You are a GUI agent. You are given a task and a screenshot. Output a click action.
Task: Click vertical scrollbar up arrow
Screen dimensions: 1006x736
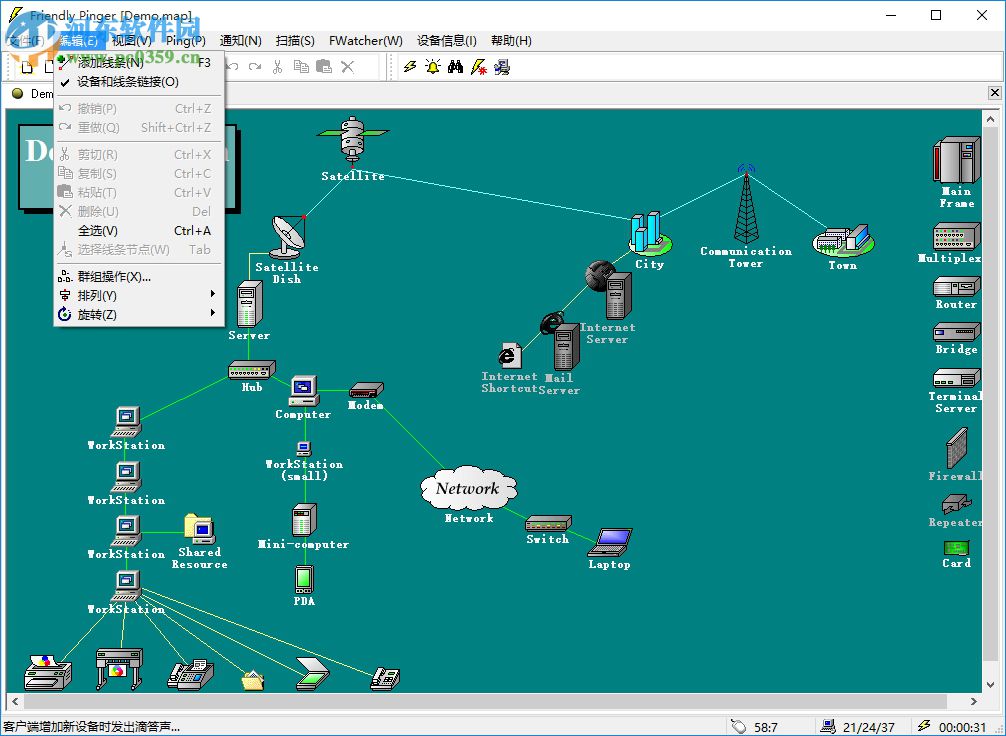point(990,119)
